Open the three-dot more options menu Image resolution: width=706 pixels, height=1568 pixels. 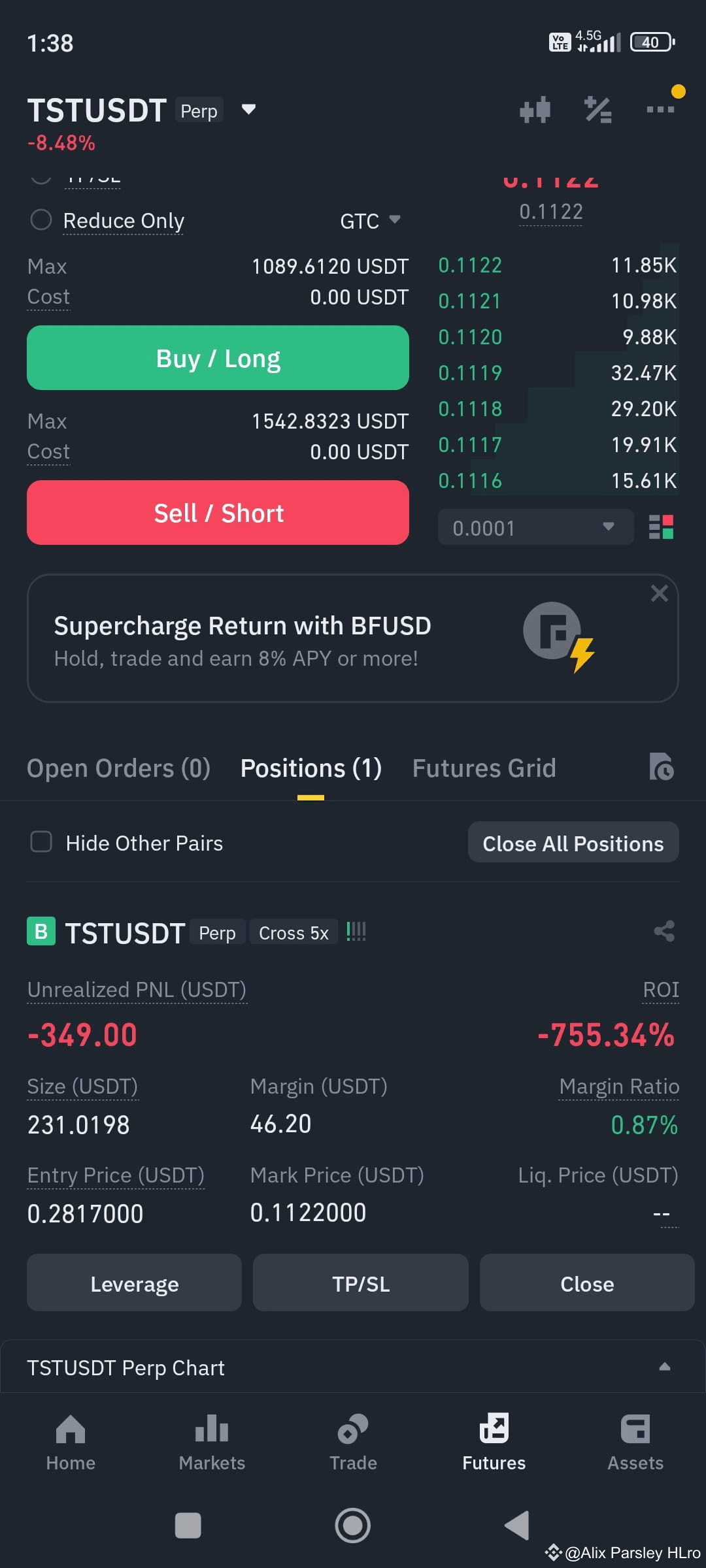tap(660, 109)
